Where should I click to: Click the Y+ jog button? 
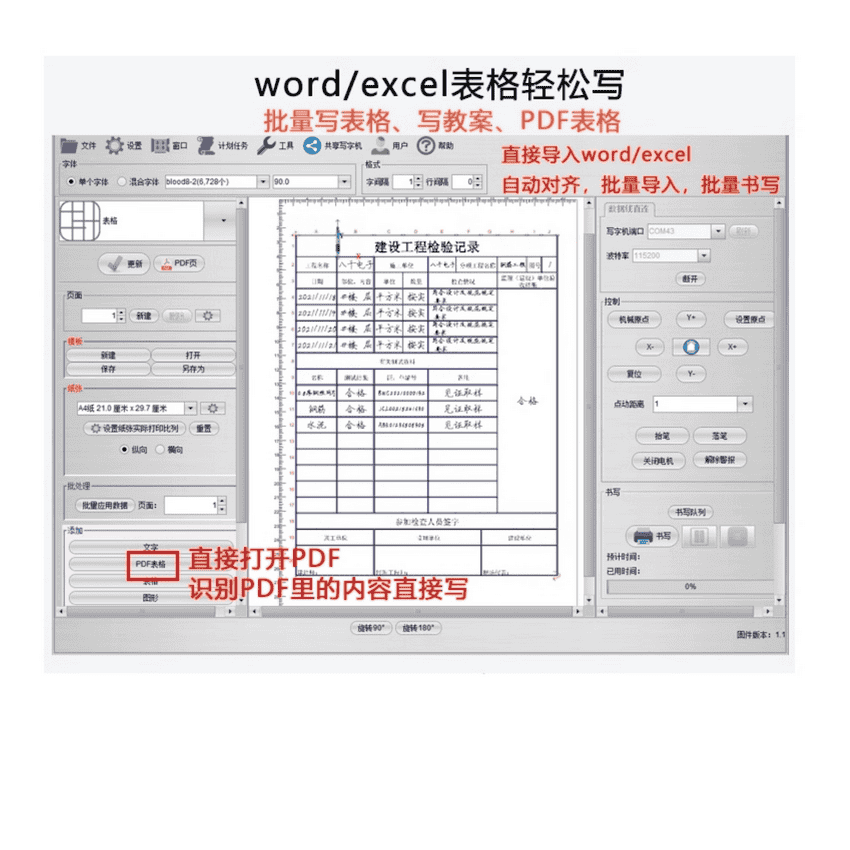(691, 318)
